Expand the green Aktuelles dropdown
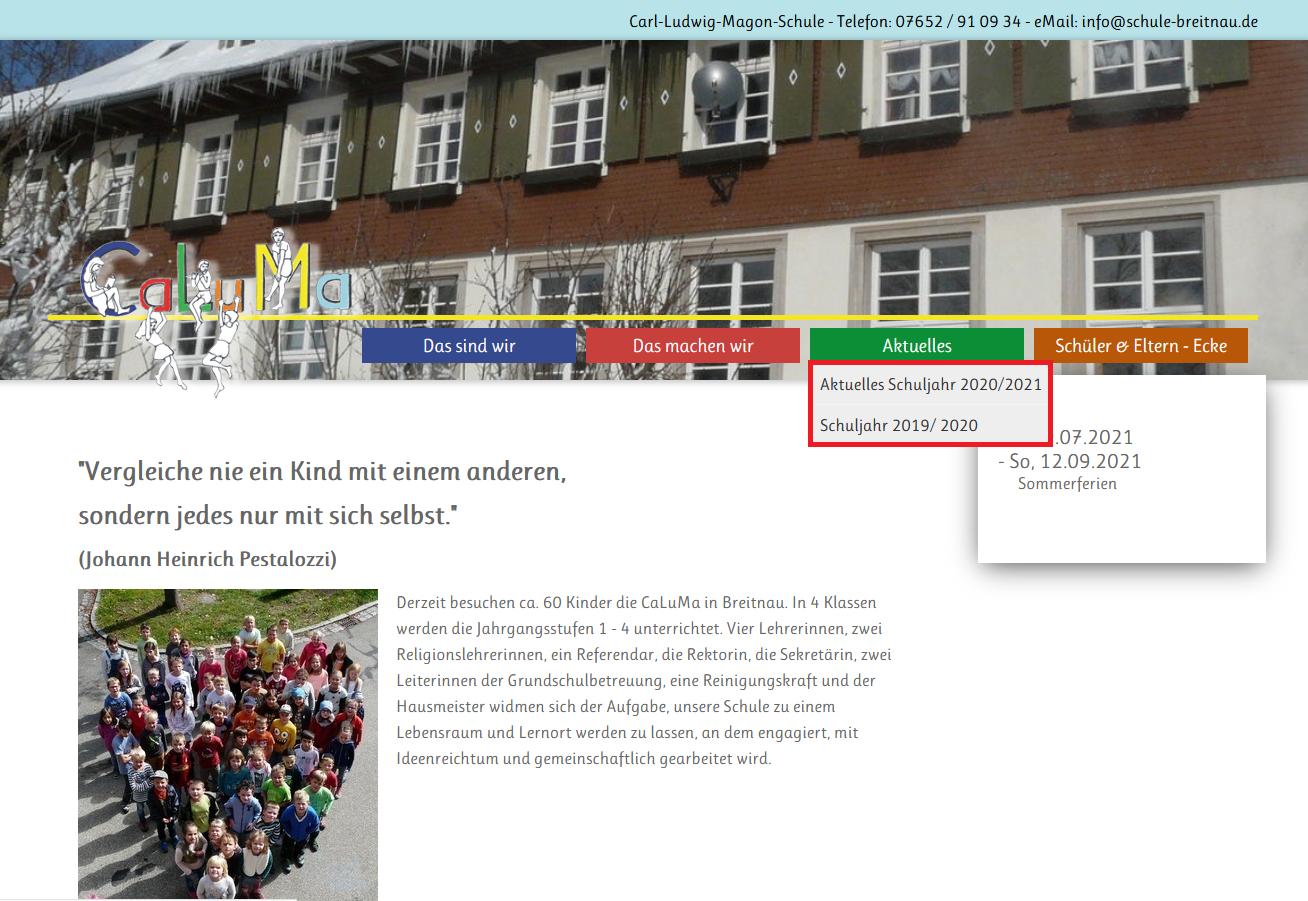Screen dimensions: 1308x901 click(916, 346)
